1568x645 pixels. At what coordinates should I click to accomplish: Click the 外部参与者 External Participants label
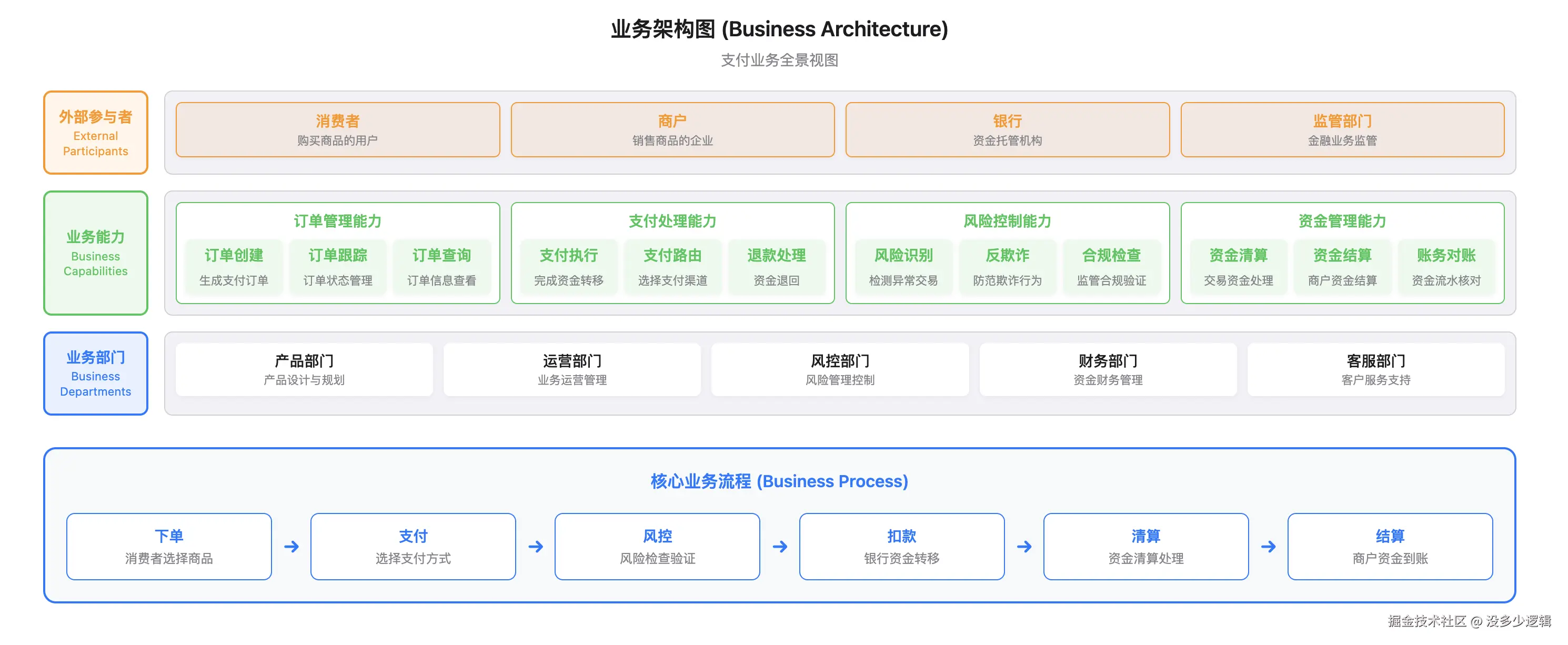click(96, 133)
